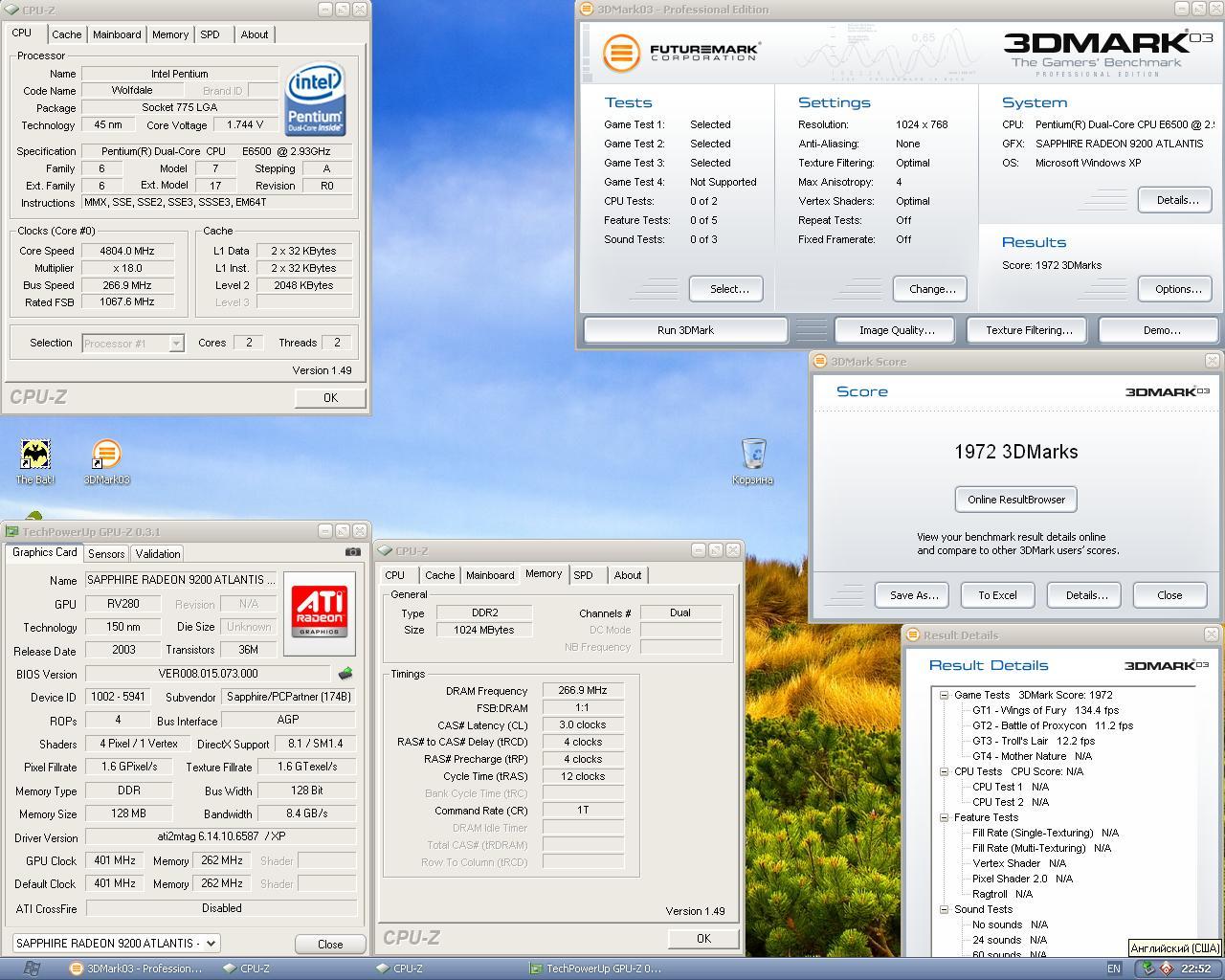Collapse the Feature Tests tree node

944,817
